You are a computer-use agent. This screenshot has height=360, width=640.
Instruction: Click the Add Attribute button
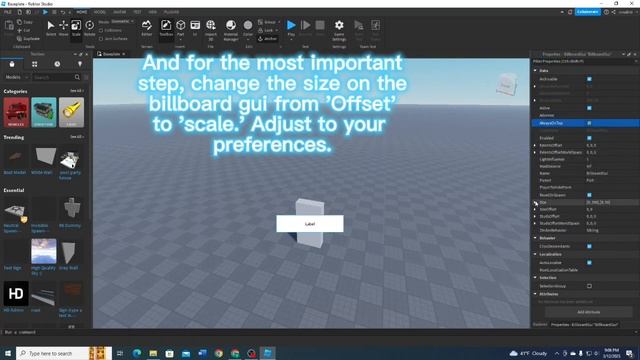coord(589,312)
